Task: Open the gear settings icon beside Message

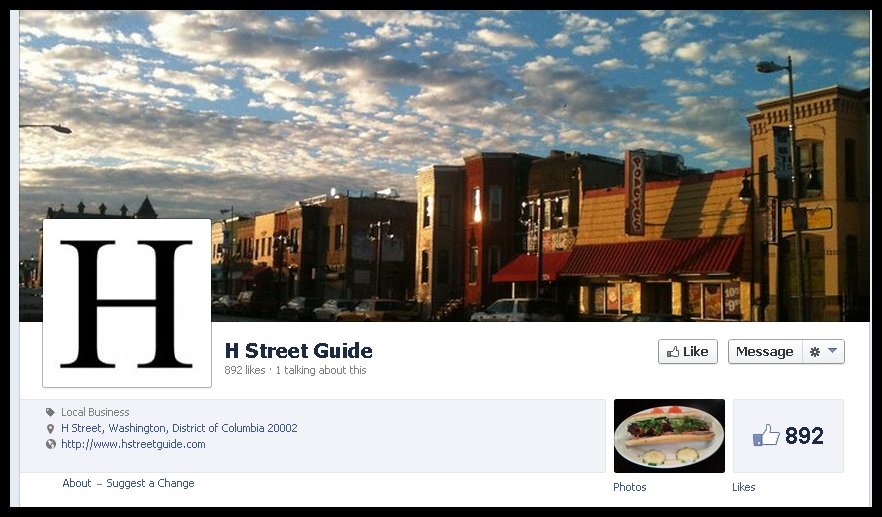Action: (x=814, y=352)
